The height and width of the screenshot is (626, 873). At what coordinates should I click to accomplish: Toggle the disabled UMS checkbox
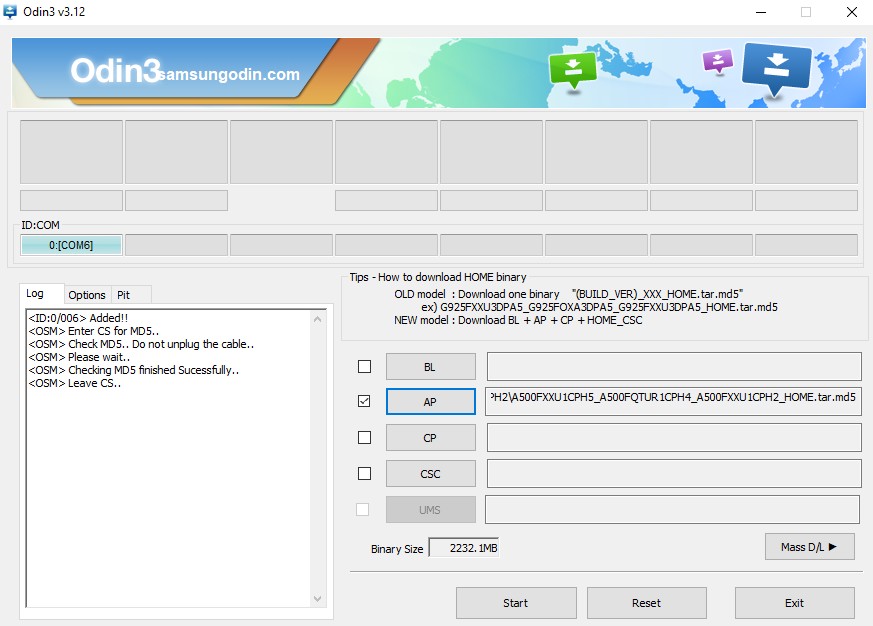click(x=362, y=509)
